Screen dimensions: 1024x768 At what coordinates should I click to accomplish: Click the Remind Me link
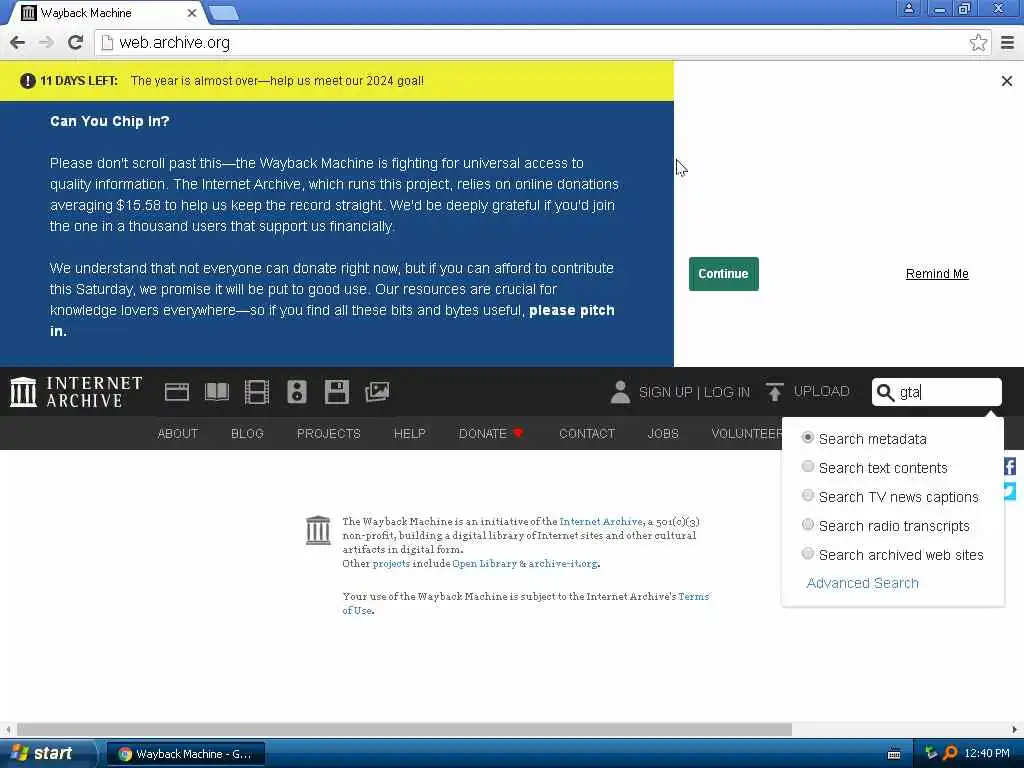point(937,274)
